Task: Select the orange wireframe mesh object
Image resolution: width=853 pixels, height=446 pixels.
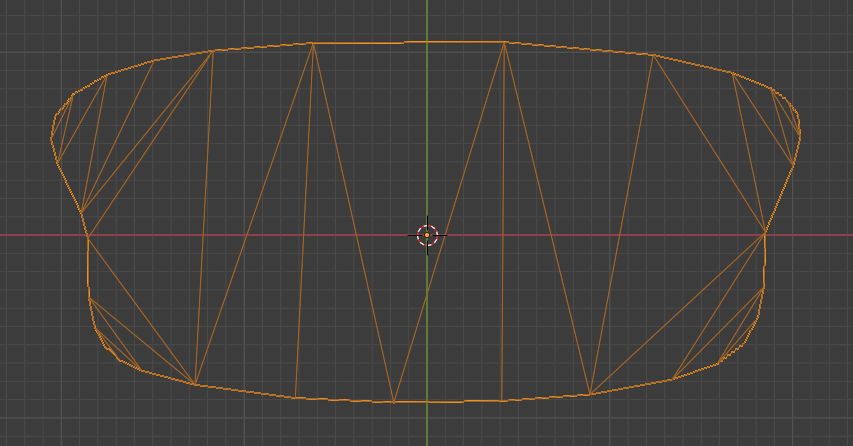Action: pos(425,222)
